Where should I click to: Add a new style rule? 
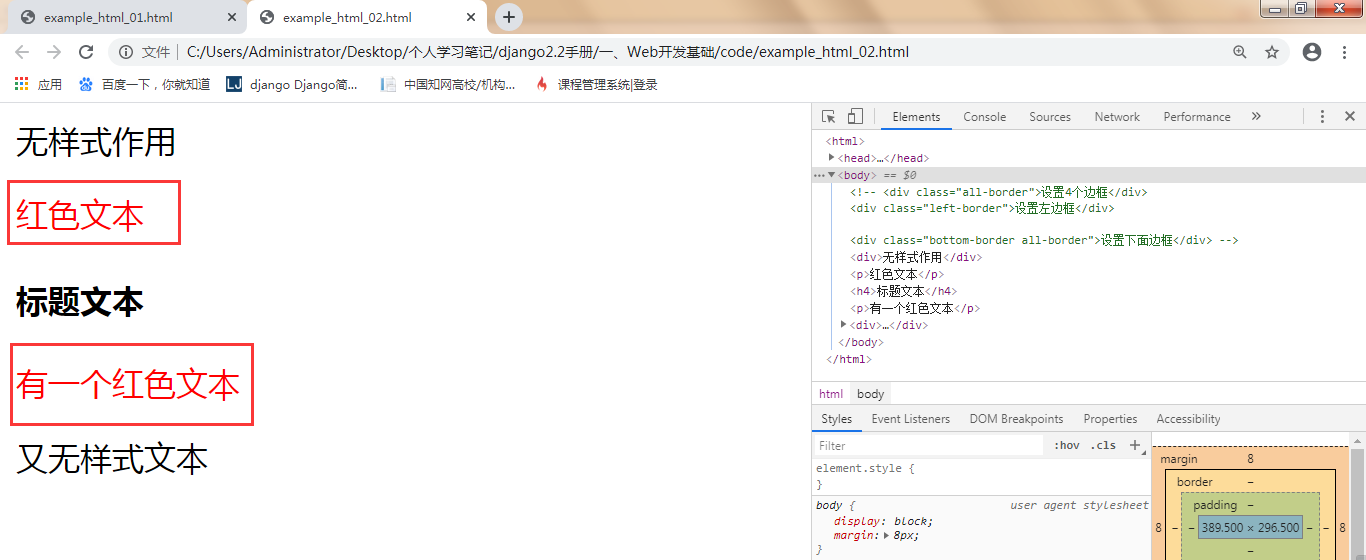tap(1135, 446)
